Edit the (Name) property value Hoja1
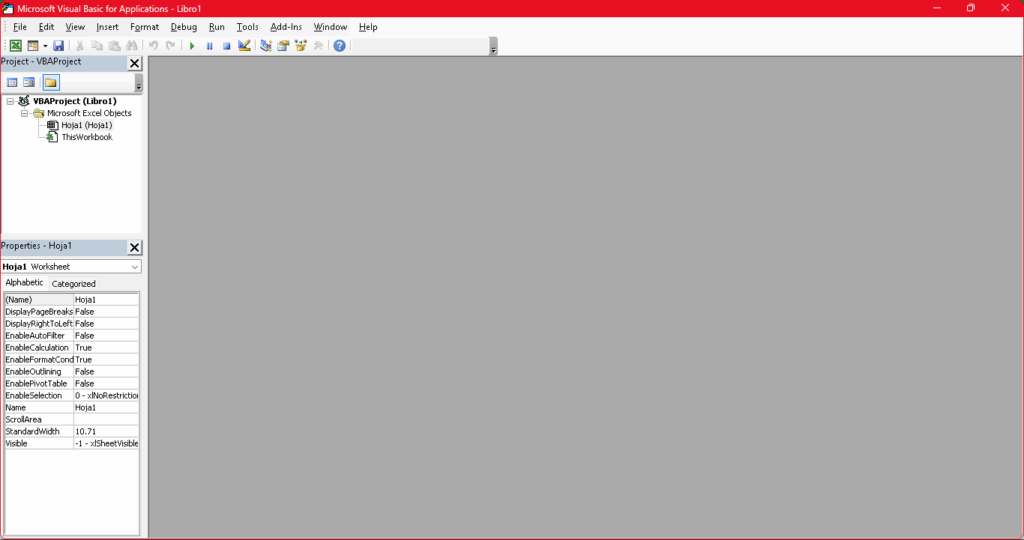The image size is (1024, 540). coord(106,300)
